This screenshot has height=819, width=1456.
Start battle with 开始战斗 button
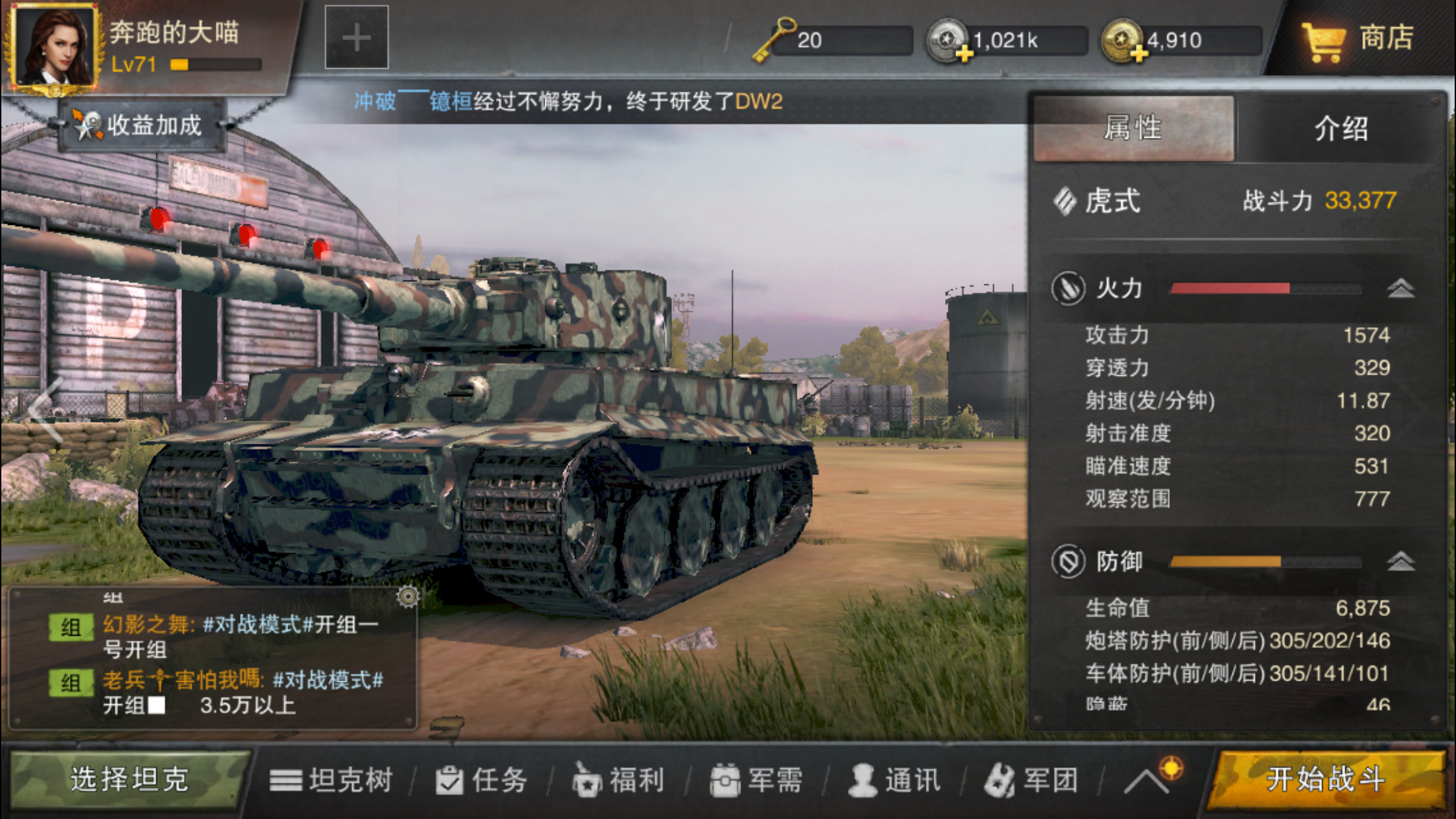point(1327,779)
